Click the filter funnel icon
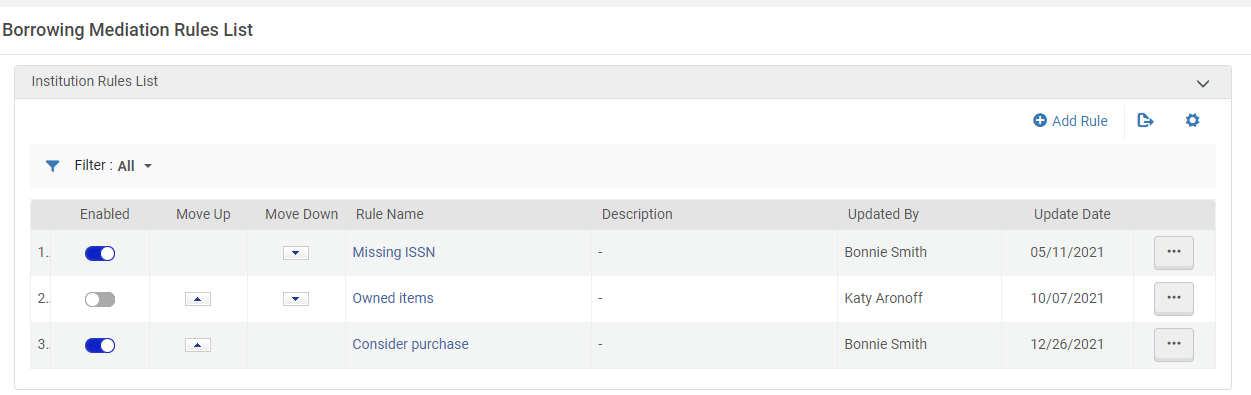The width and height of the screenshot is (1251, 395). [x=53, y=166]
